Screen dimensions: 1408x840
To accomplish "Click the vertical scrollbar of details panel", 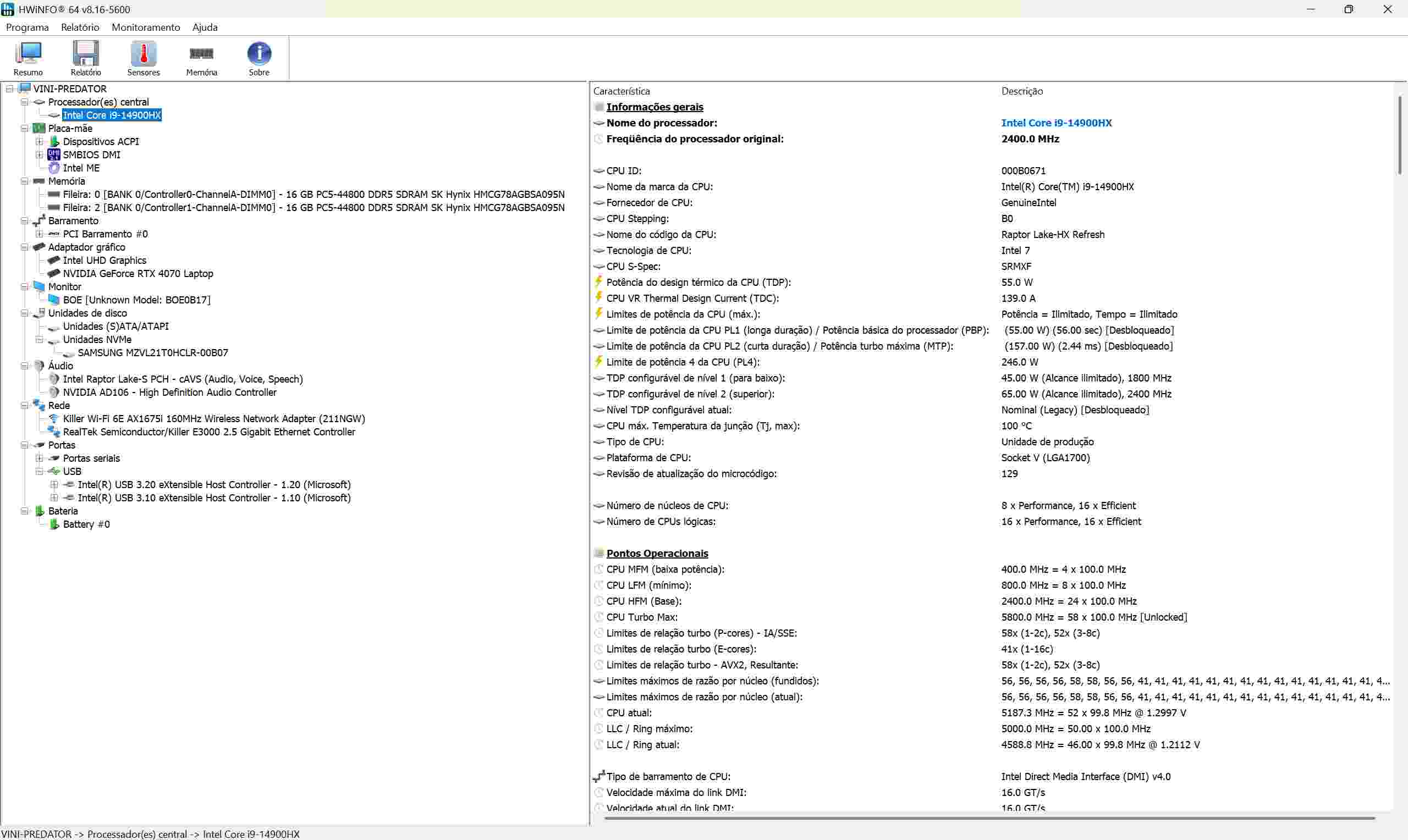I will coord(1399,136).
